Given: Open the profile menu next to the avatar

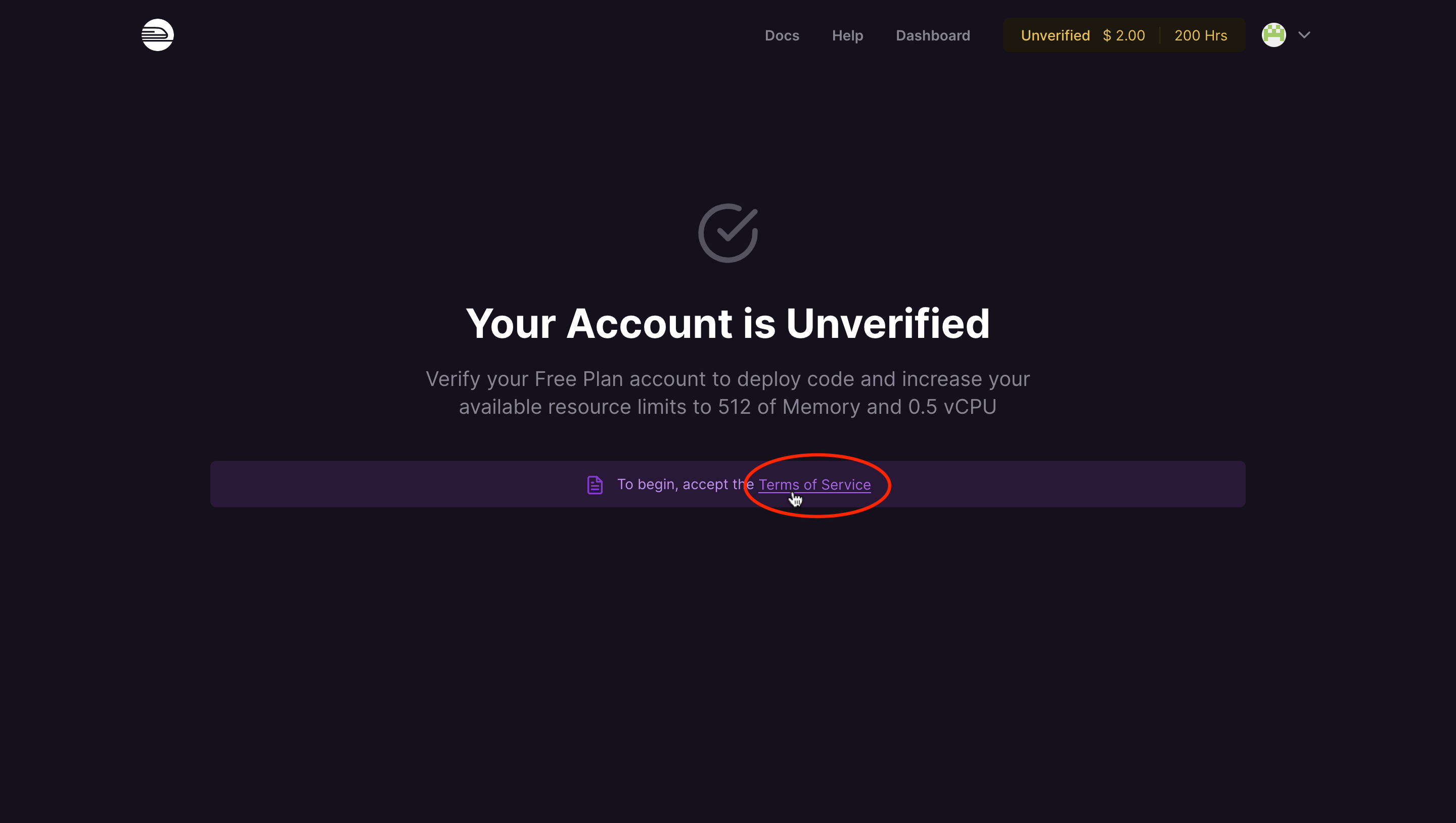Looking at the screenshot, I should point(1304,34).
